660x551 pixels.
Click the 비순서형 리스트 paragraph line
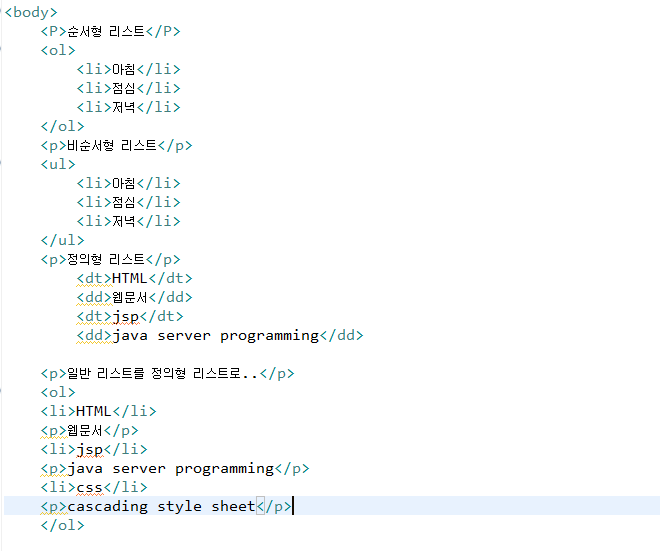(116, 145)
